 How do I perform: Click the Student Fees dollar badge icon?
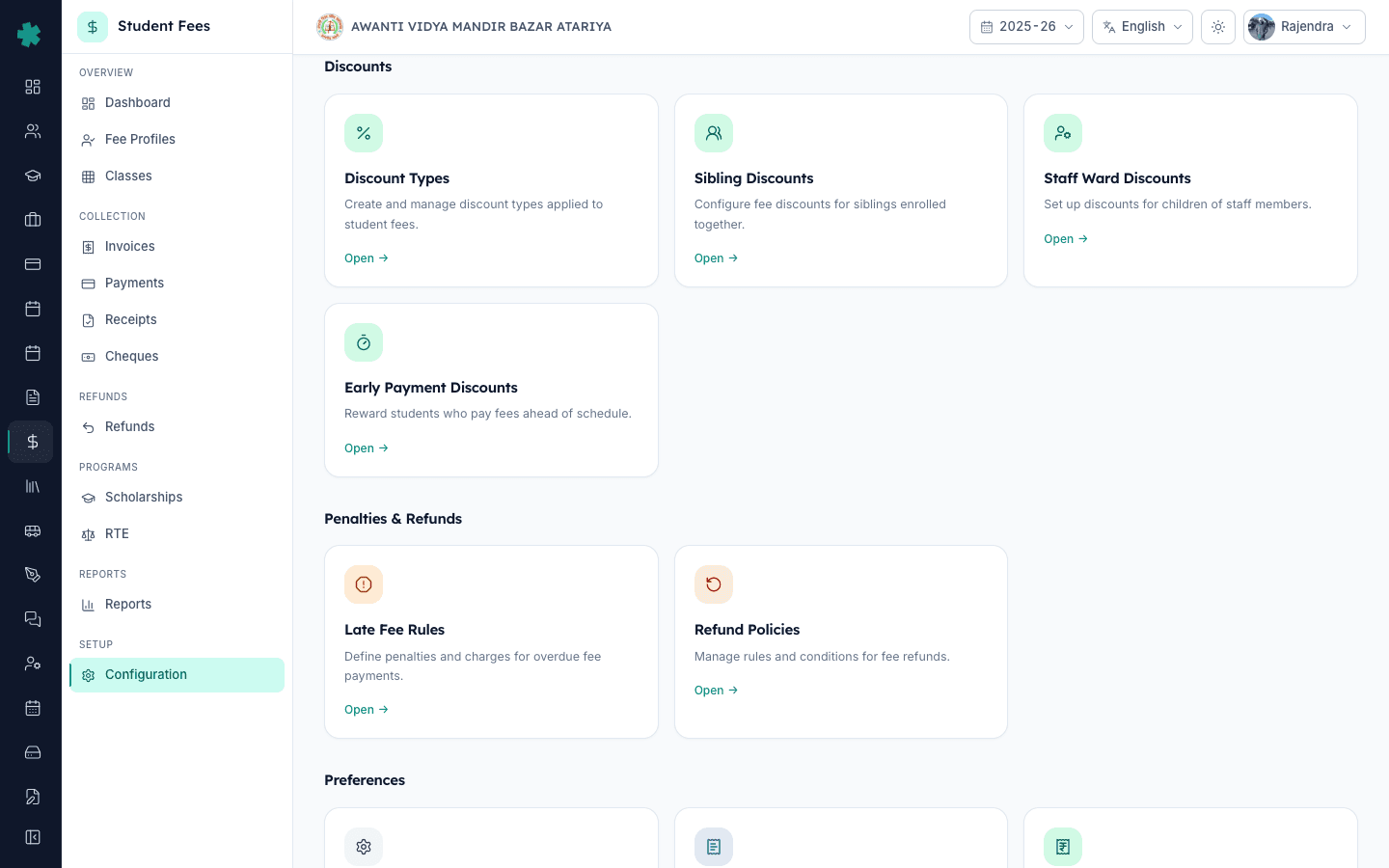(x=93, y=27)
